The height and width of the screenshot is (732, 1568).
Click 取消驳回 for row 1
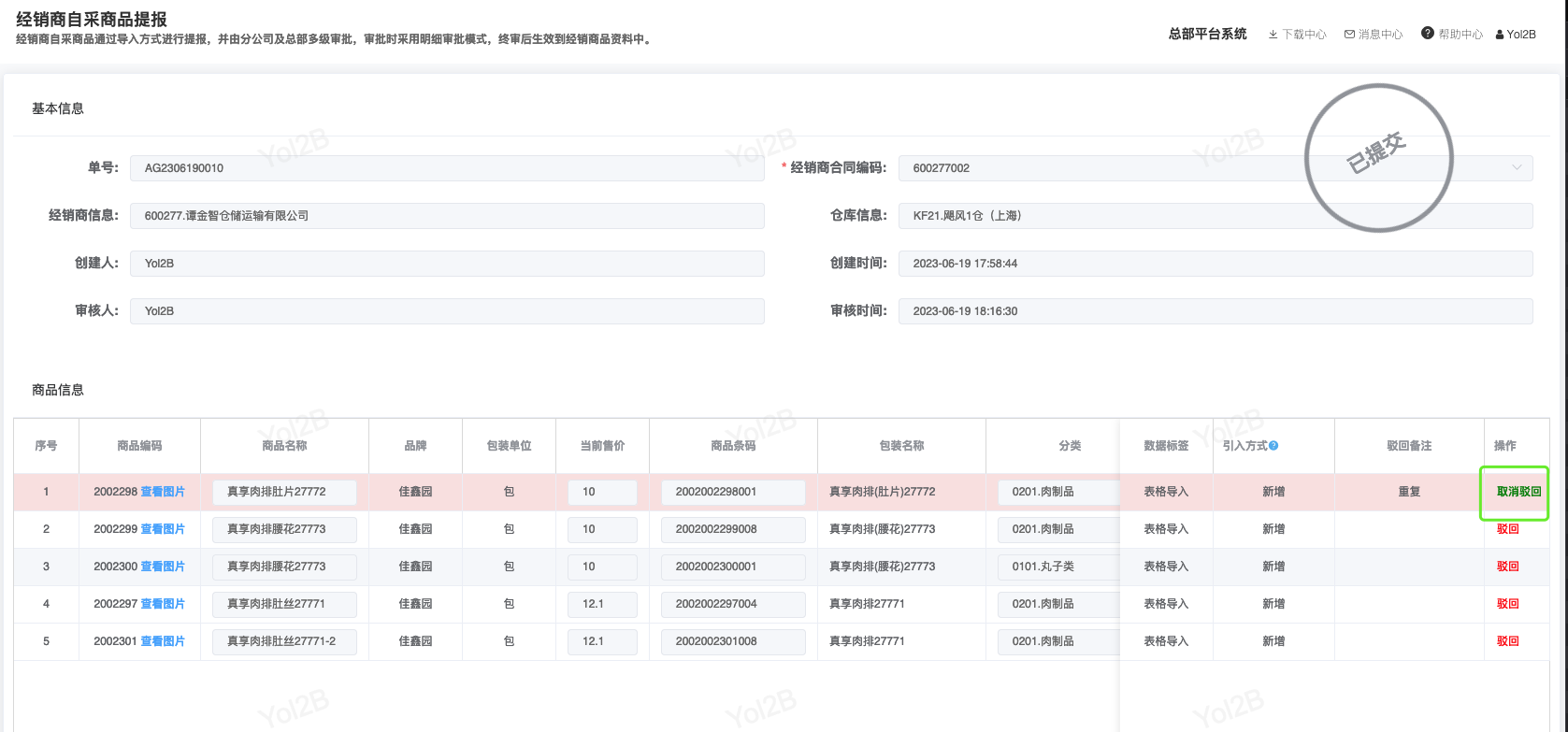1518,492
